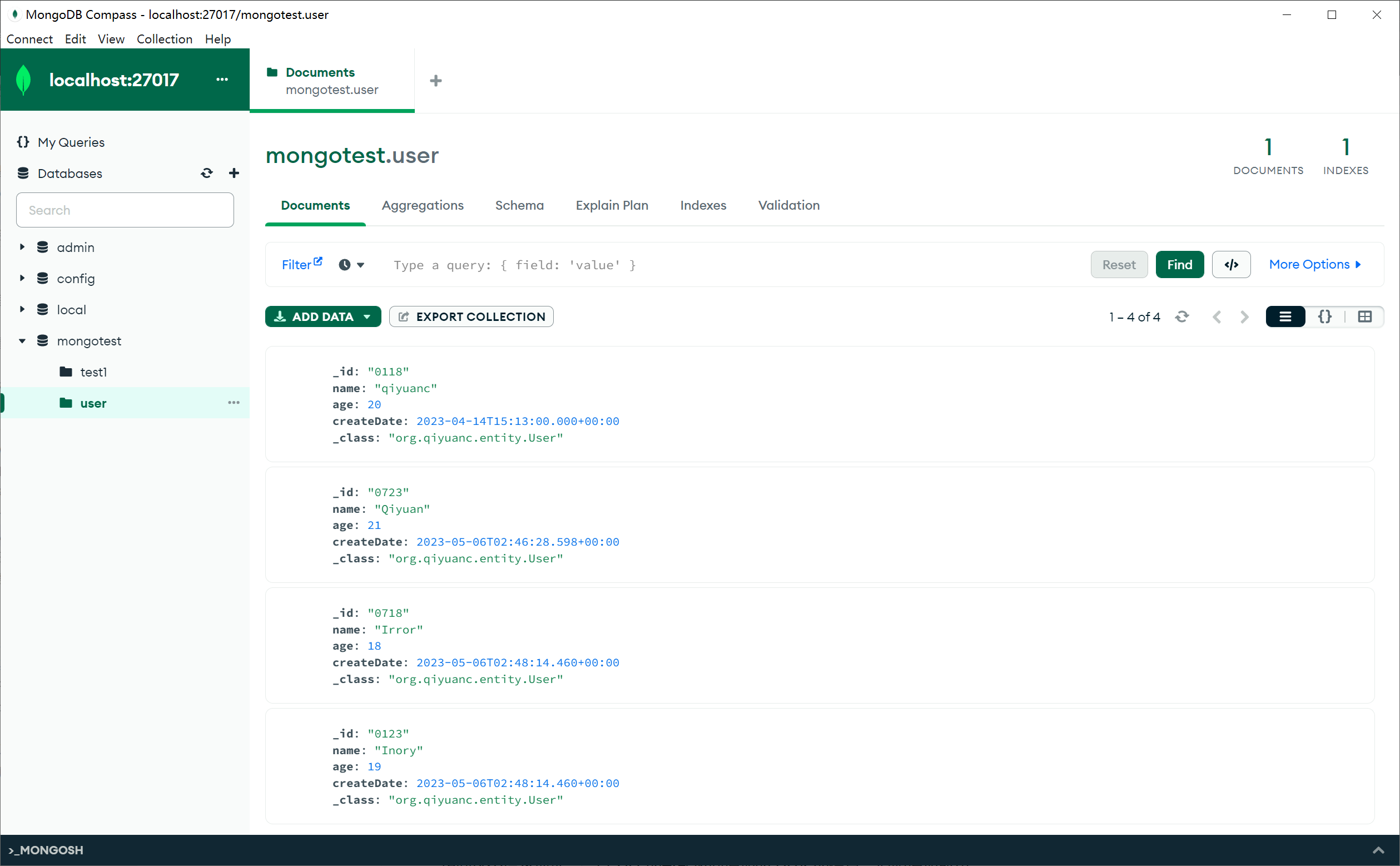1400x866 pixels.
Task: Collapse the mongotest database tree
Action: coord(22,341)
